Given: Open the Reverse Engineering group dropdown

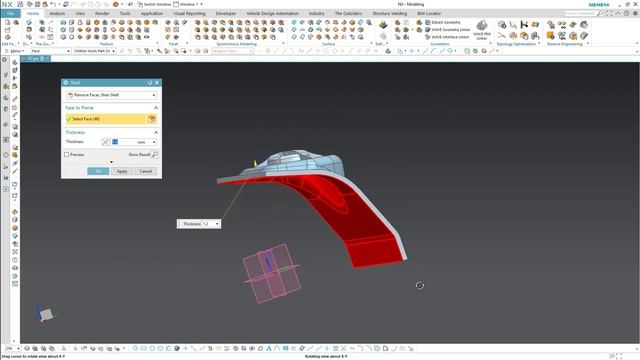Looking at the screenshot, I should pyautogui.click(x=588, y=44).
